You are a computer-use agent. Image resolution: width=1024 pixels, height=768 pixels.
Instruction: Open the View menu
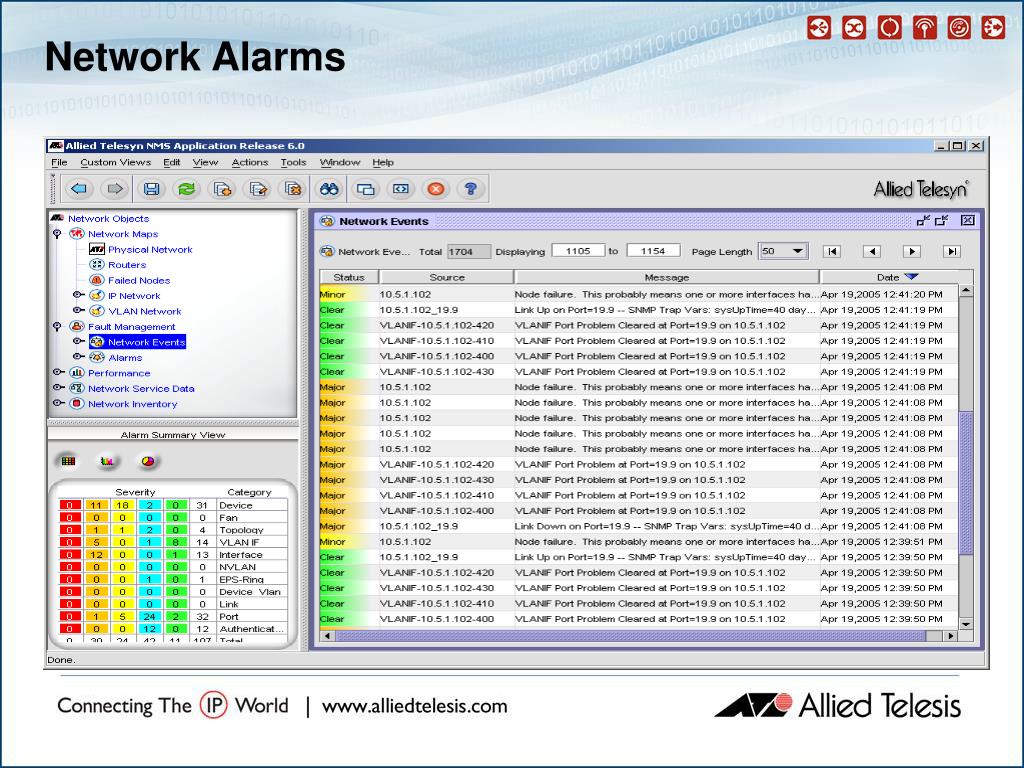coord(205,162)
